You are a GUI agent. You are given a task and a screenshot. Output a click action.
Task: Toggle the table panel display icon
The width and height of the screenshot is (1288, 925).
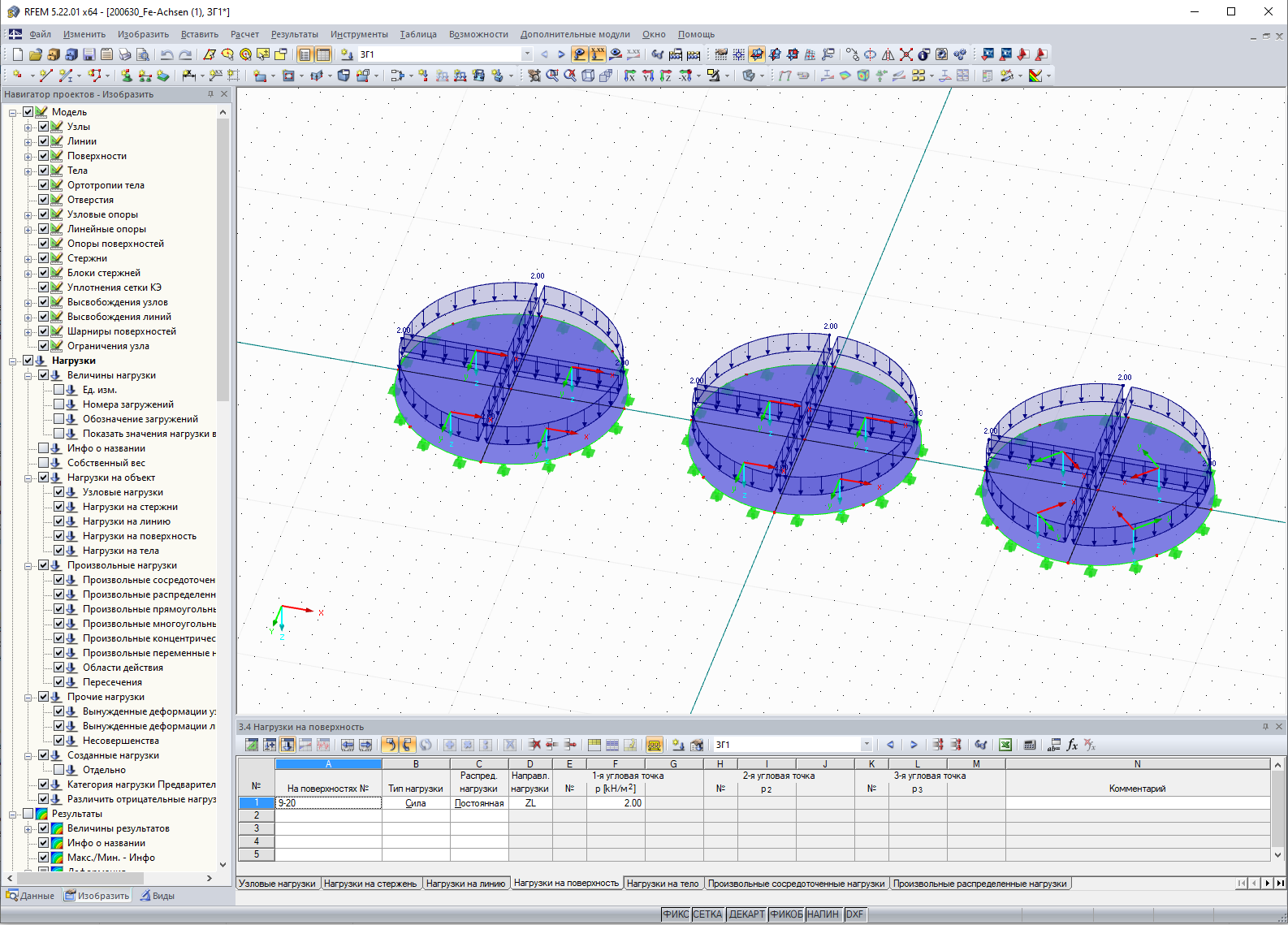coord(323,54)
